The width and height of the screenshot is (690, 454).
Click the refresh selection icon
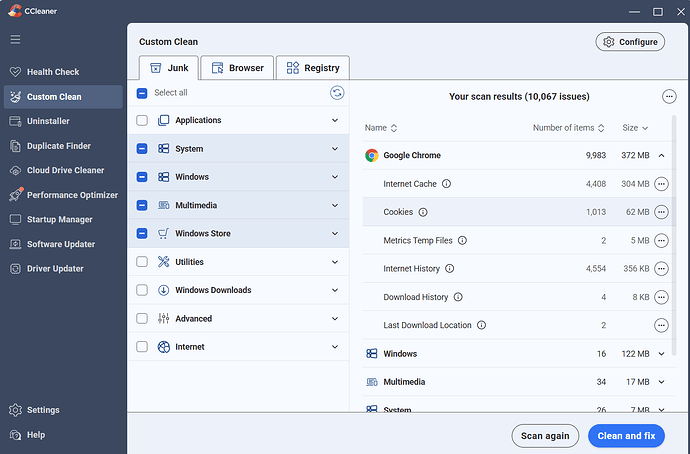(337, 93)
